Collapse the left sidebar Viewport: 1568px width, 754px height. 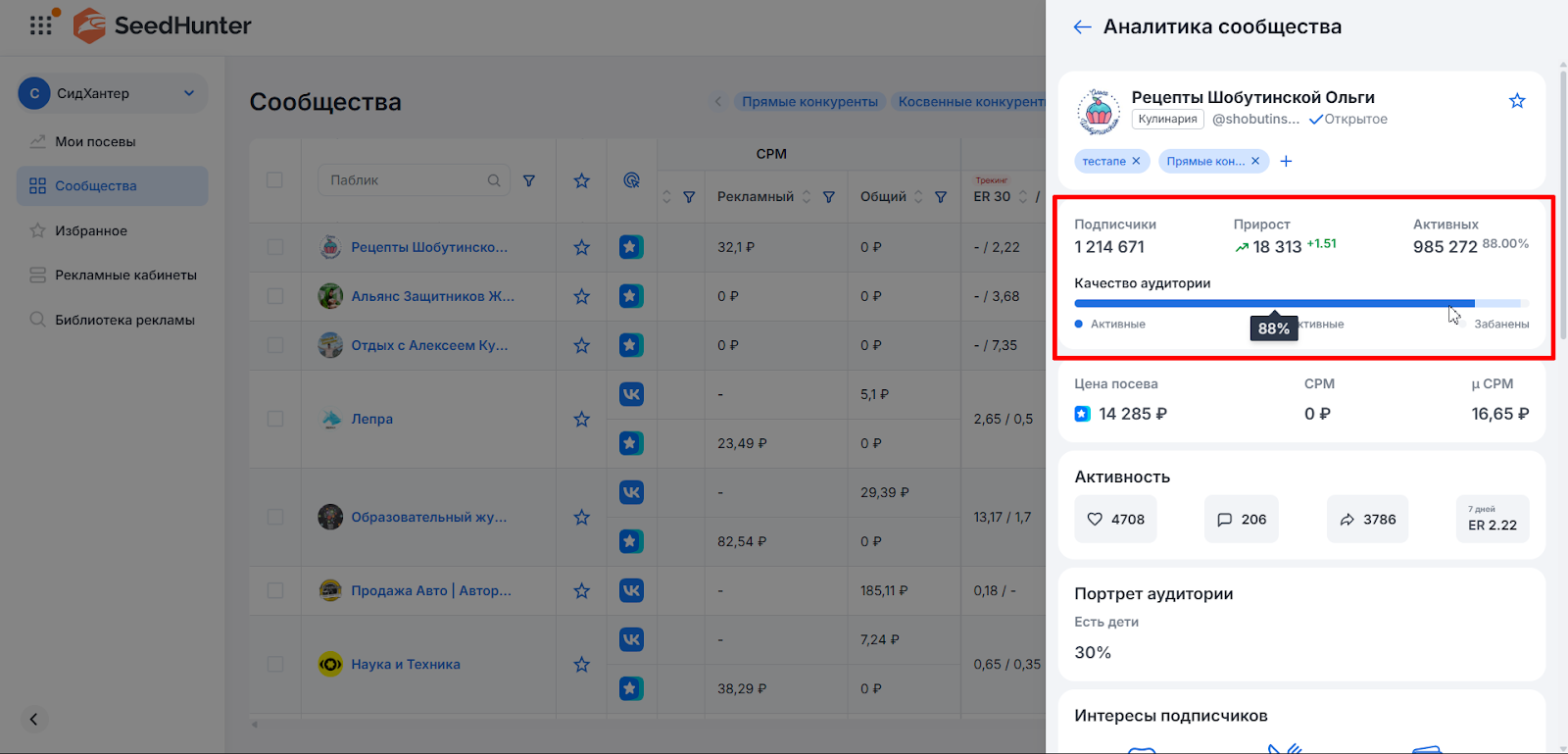33,719
